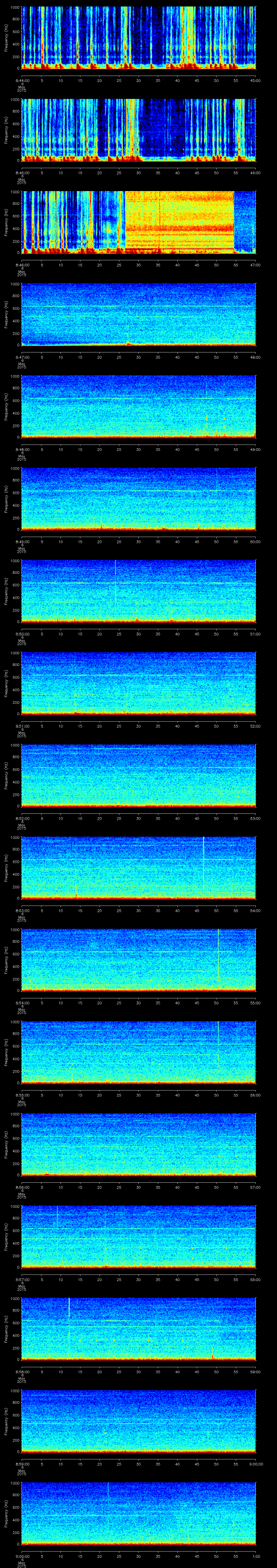Click the "1:00" end label under the last panel
277x1568 pixels.
[x=256, y=1556]
